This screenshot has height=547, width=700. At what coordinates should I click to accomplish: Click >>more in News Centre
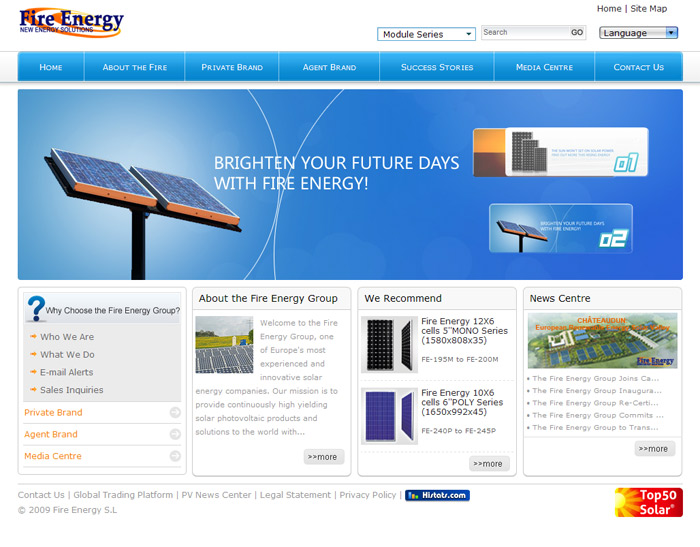[655, 449]
